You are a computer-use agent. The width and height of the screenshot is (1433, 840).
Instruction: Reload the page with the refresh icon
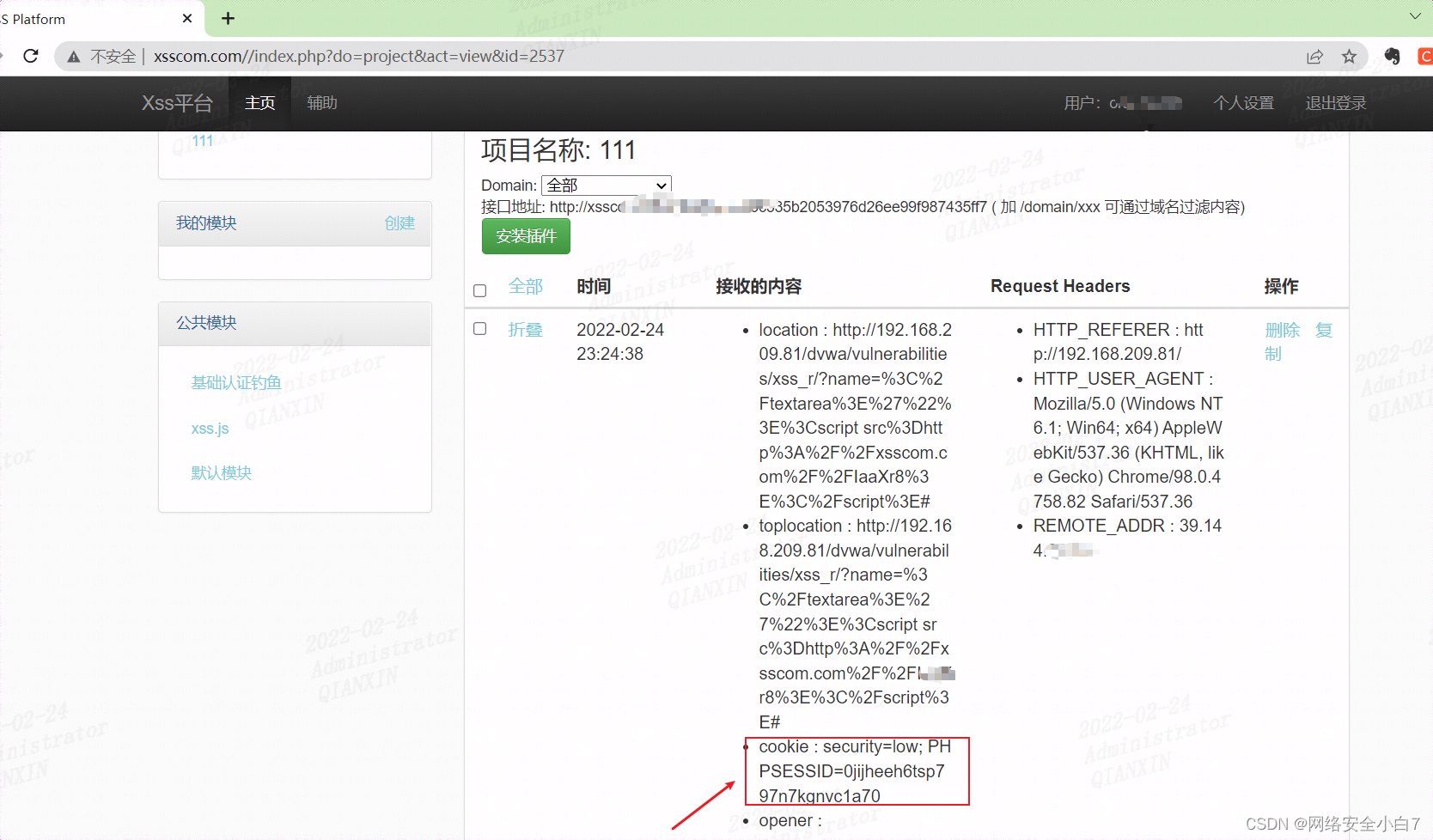(x=31, y=56)
